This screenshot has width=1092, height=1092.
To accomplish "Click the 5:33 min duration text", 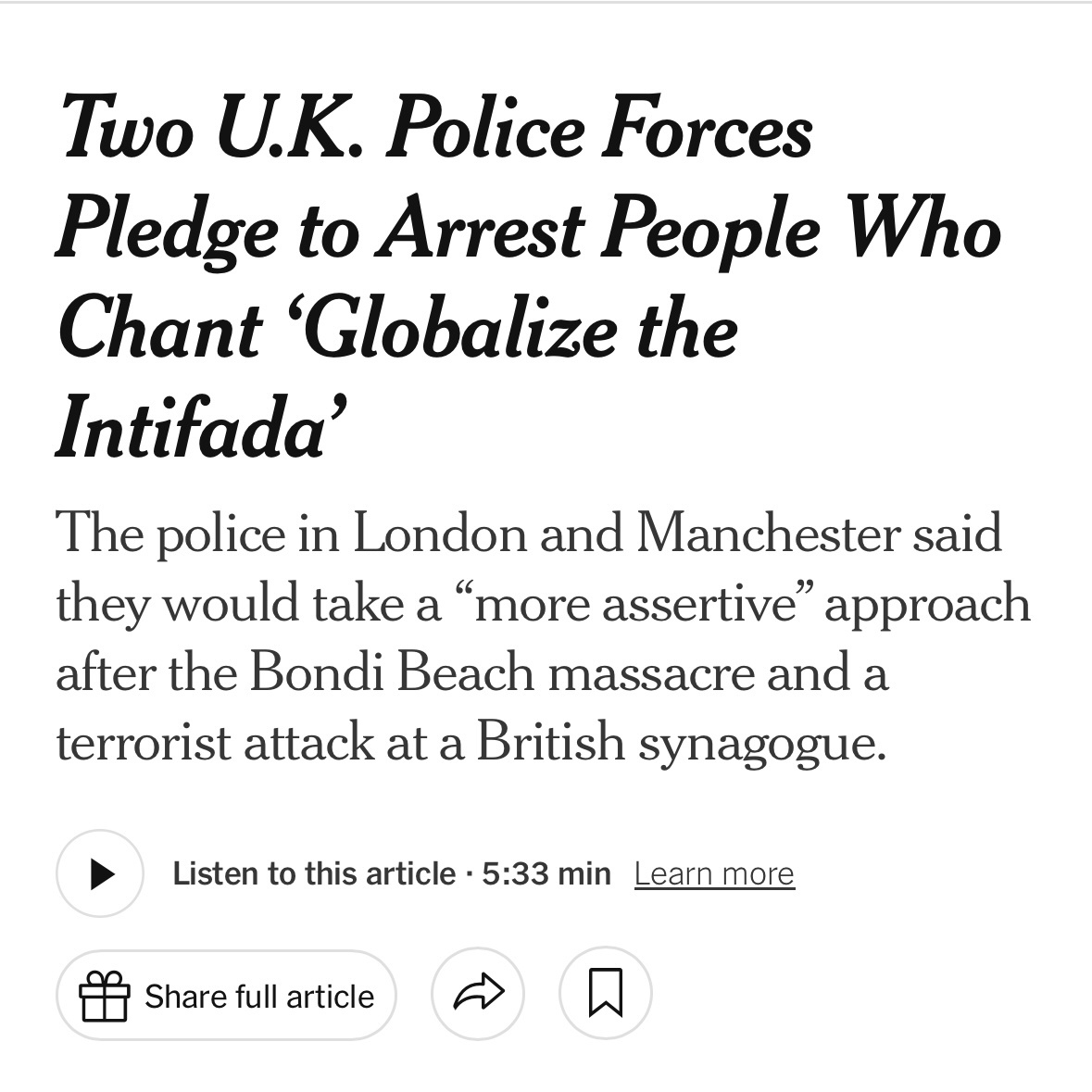I will (x=546, y=873).
